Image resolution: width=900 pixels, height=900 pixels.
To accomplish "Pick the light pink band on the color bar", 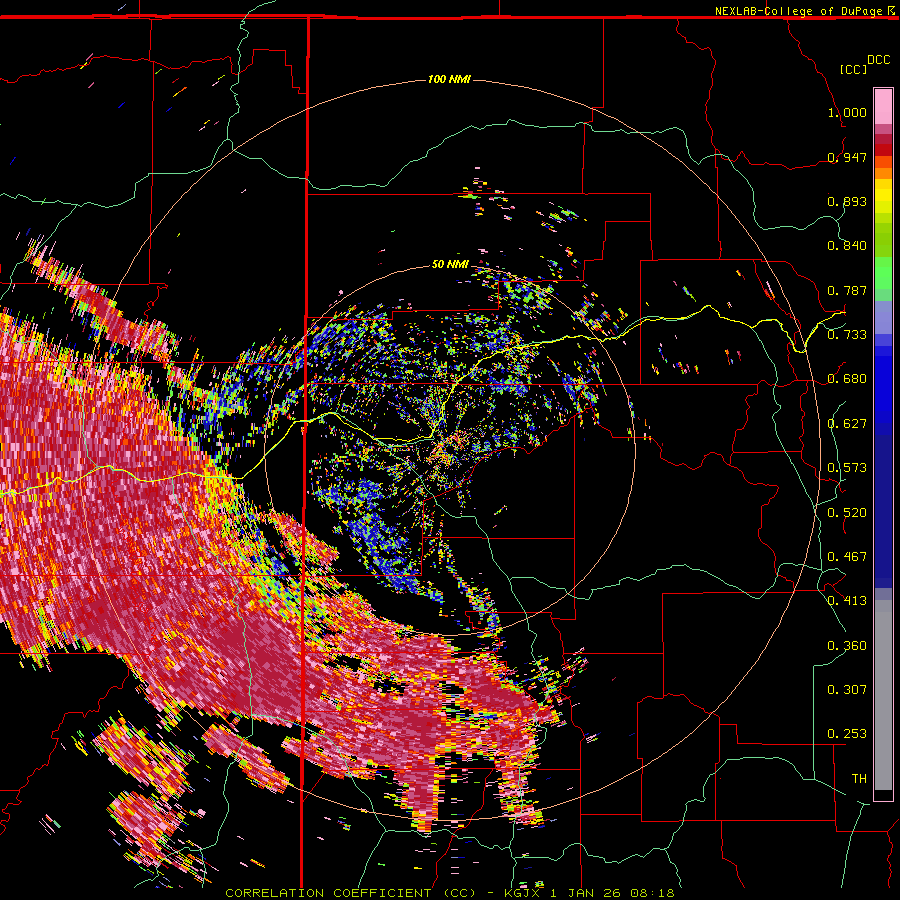I will (x=883, y=106).
